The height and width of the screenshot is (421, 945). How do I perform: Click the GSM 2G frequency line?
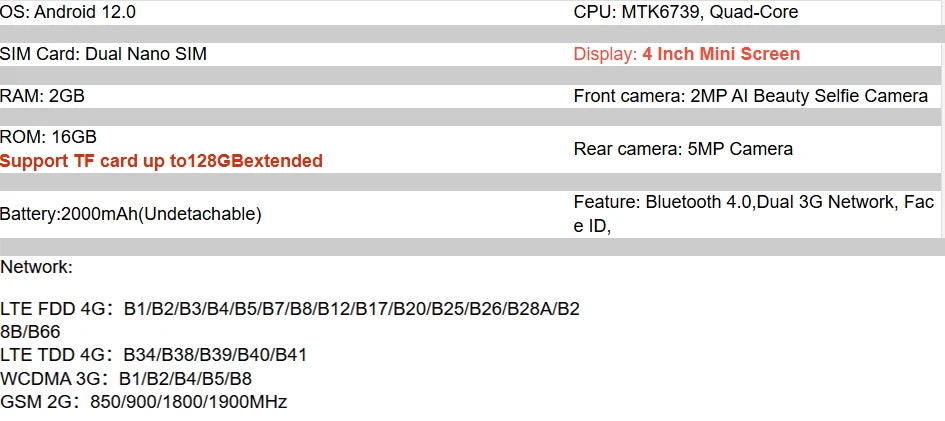coord(143,402)
